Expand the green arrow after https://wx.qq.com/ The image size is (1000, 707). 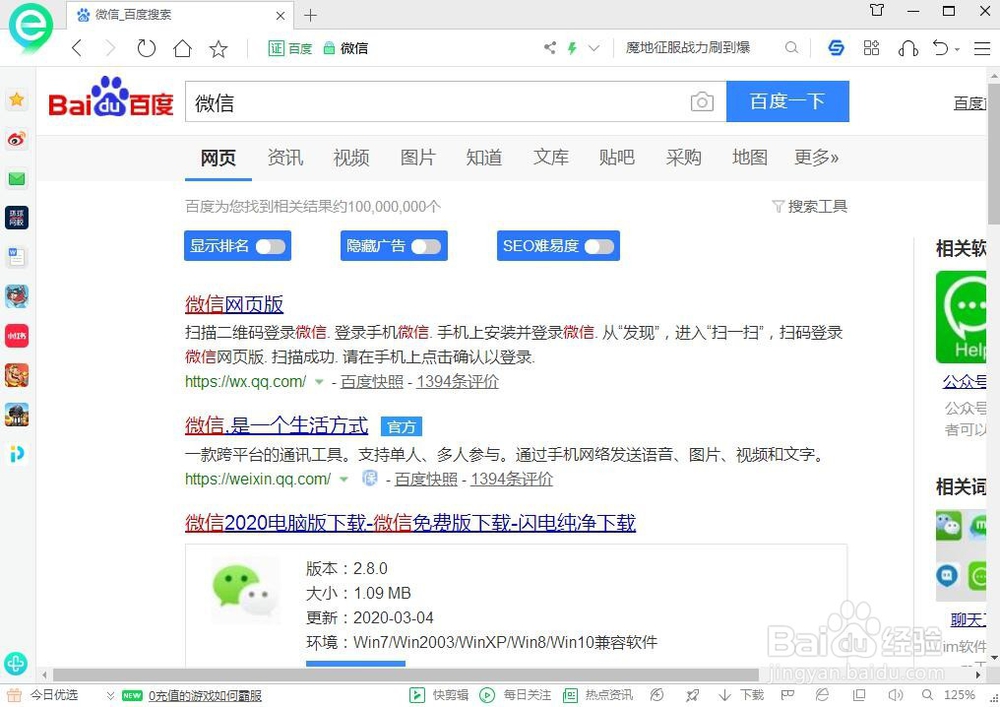click(x=319, y=383)
